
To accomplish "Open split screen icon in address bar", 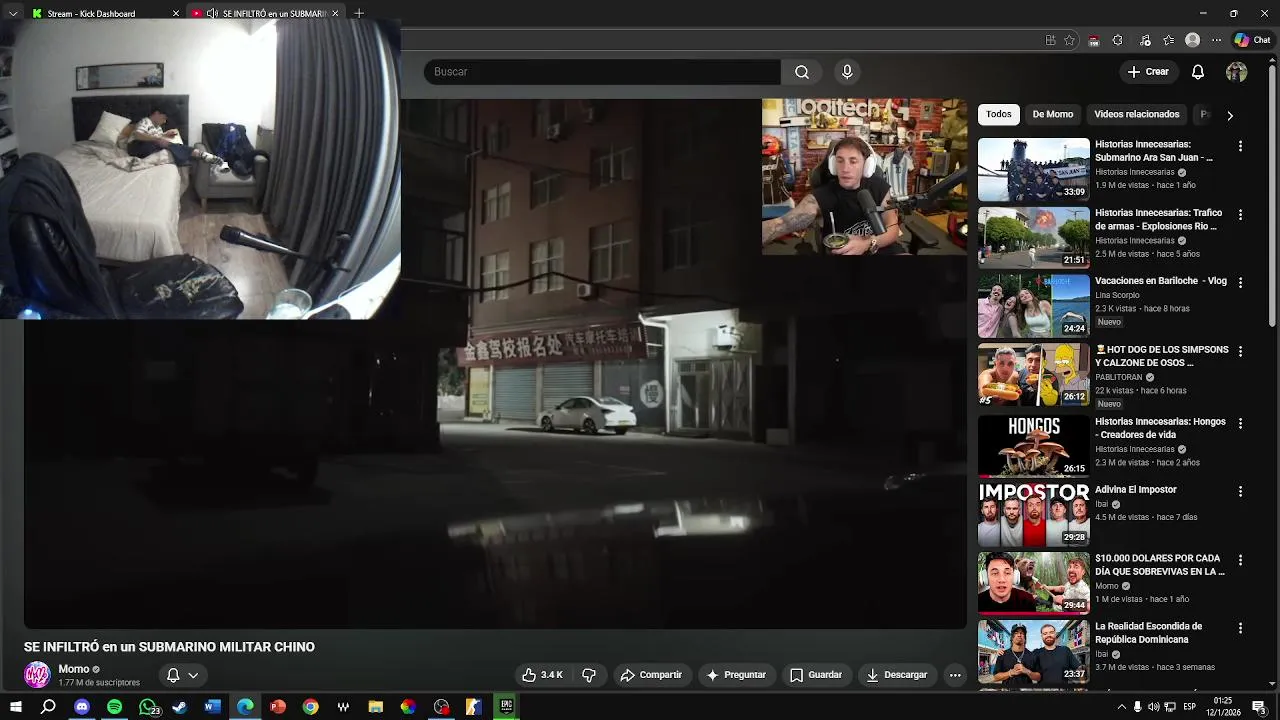I will 1050,40.
